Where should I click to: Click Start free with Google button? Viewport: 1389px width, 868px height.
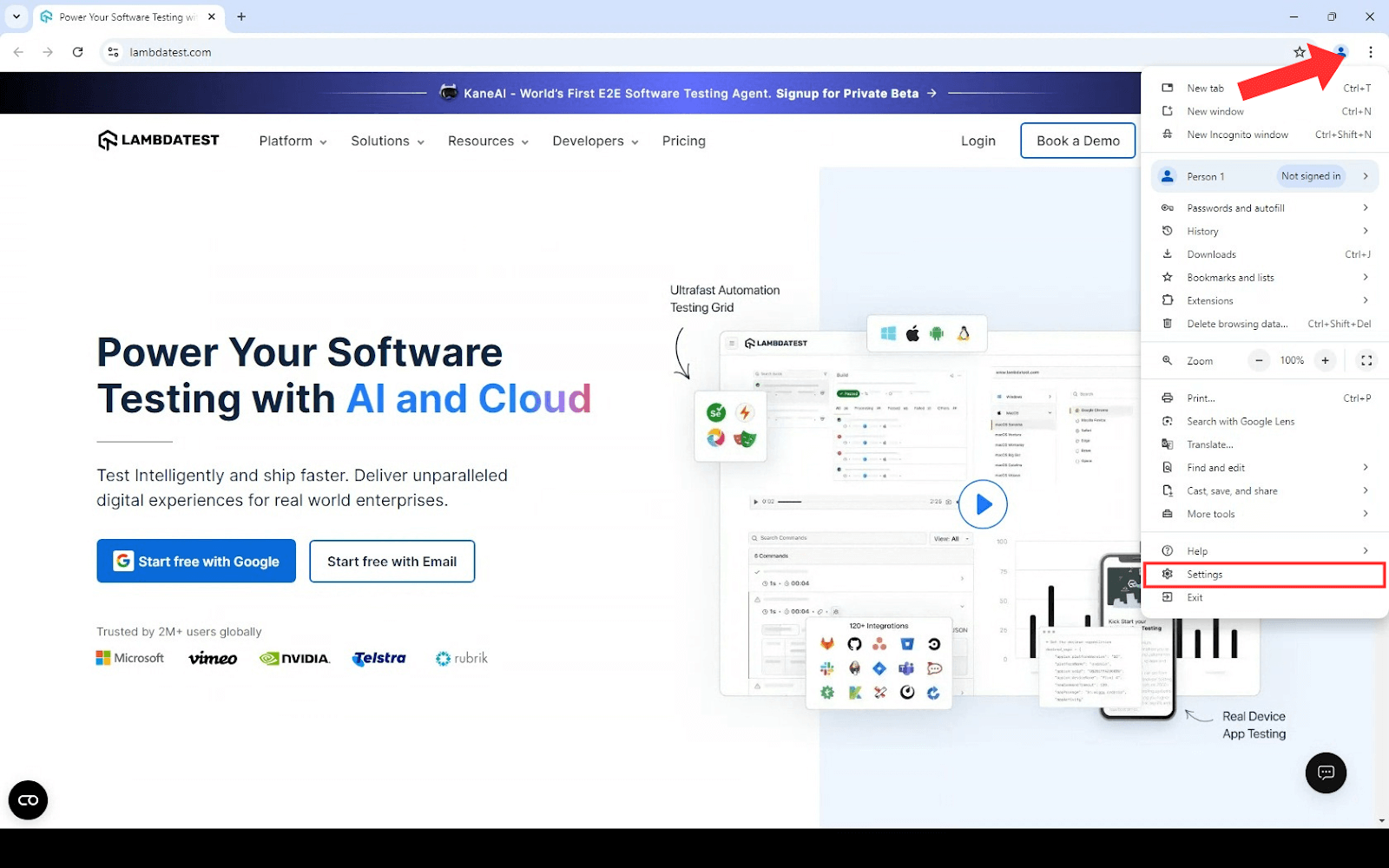coord(196,561)
